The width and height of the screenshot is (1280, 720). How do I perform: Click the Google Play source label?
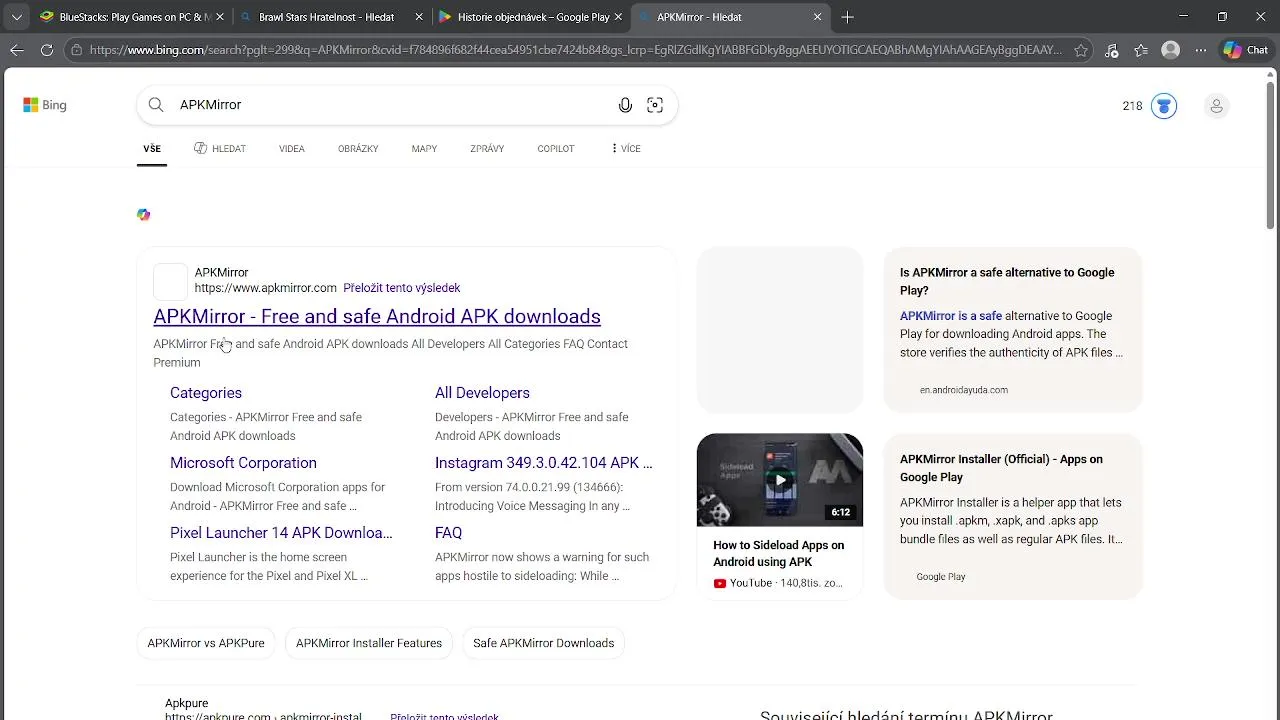click(x=941, y=577)
